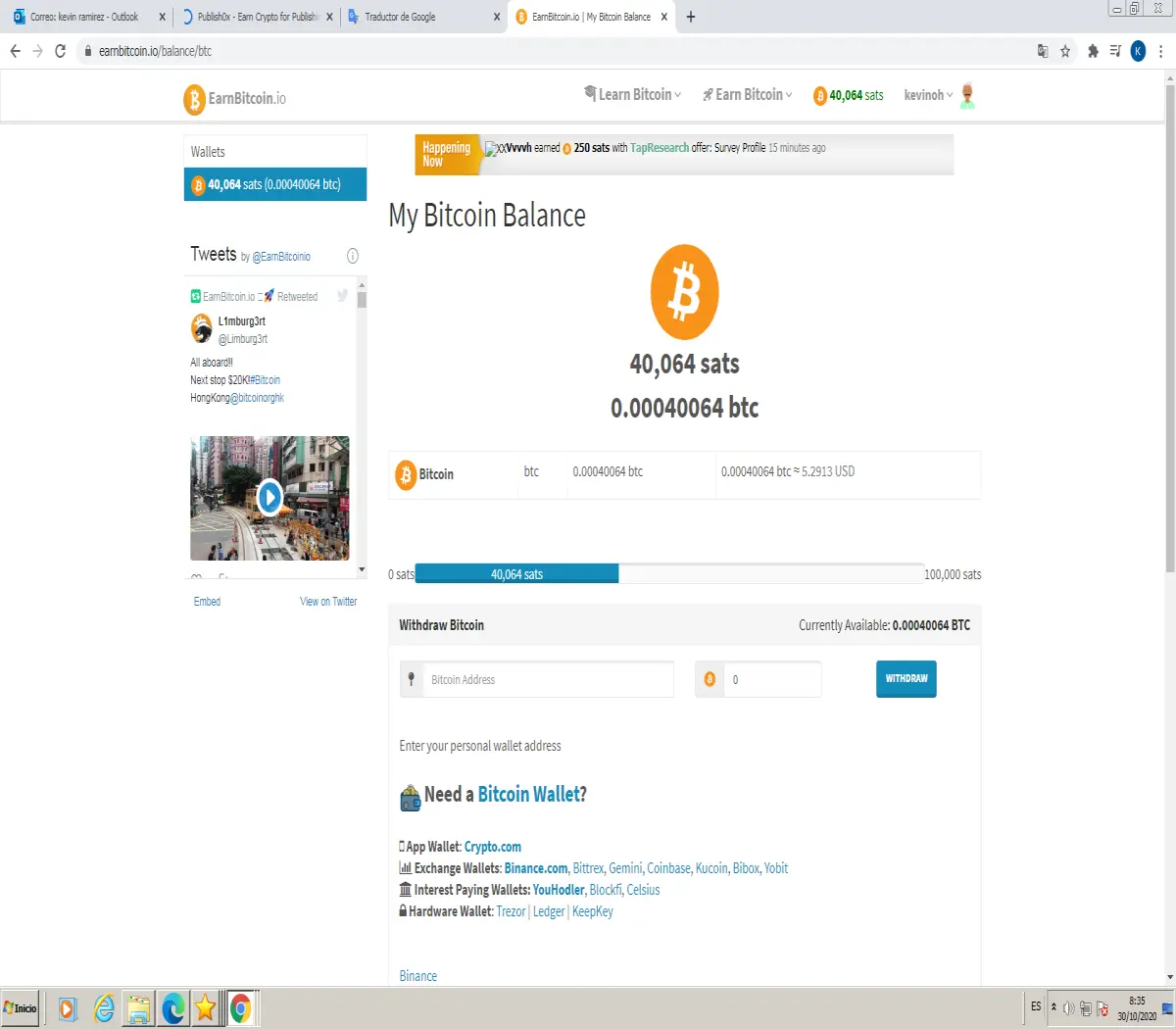Click the large orange Bitcoin logo
Screen dimensions: 1176x1029
pos(685,292)
